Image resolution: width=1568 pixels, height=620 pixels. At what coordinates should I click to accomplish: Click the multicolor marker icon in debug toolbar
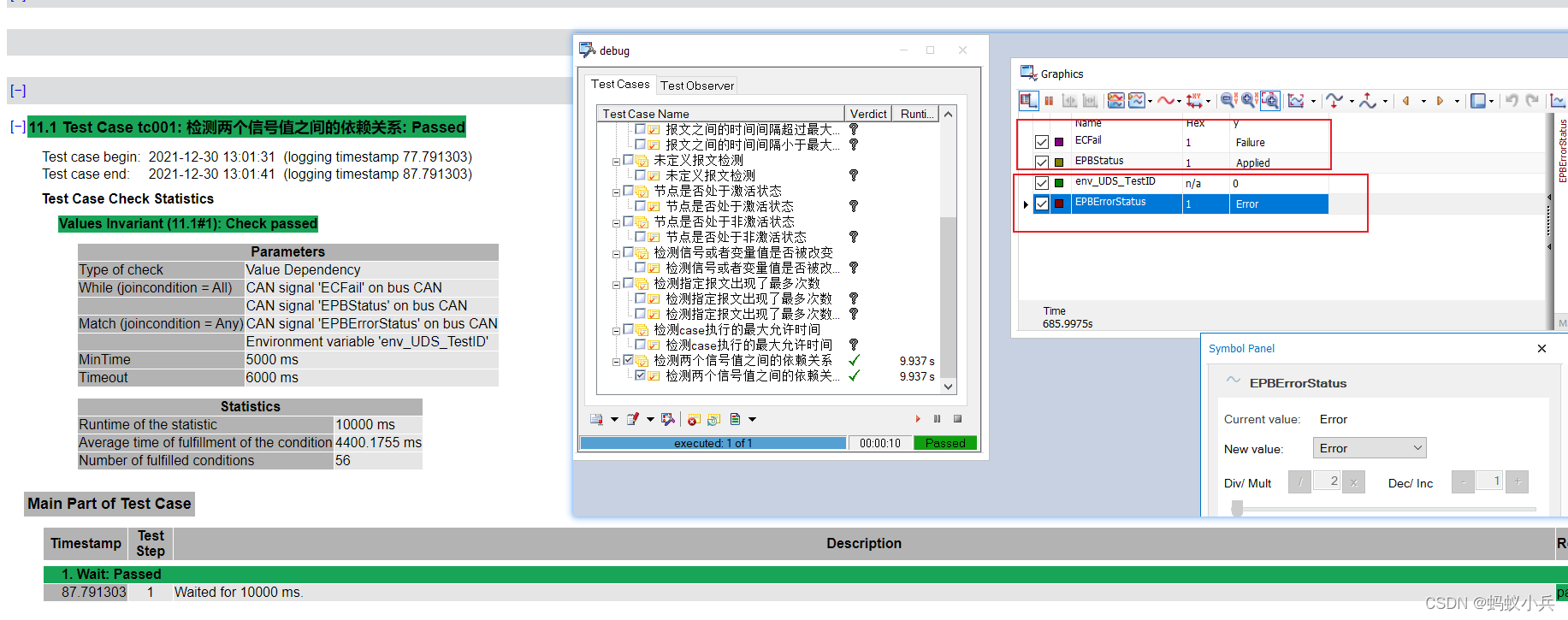tap(668, 419)
